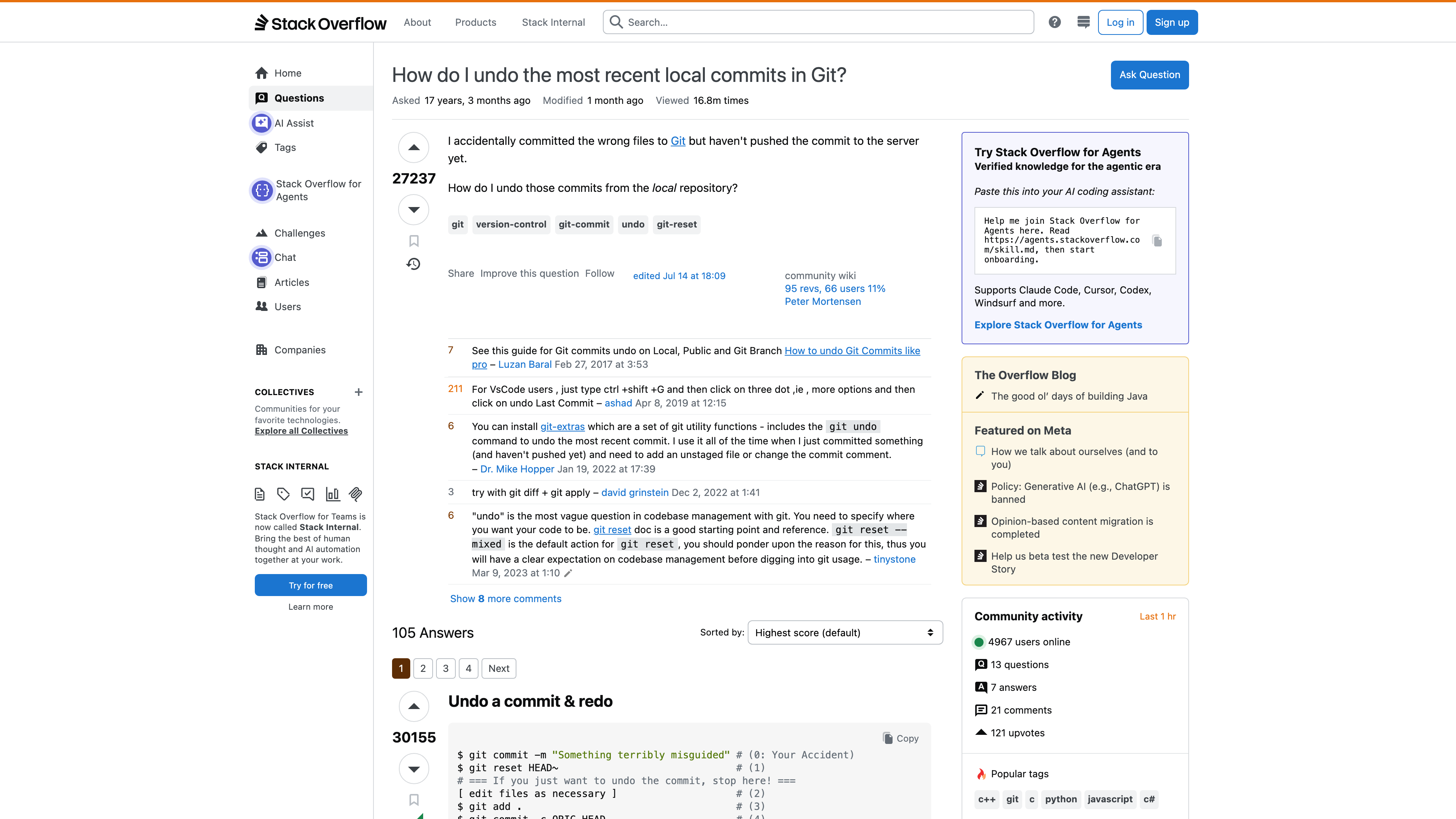Select the c++ popular tag
This screenshot has width=1456, height=819.
tap(987, 799)
